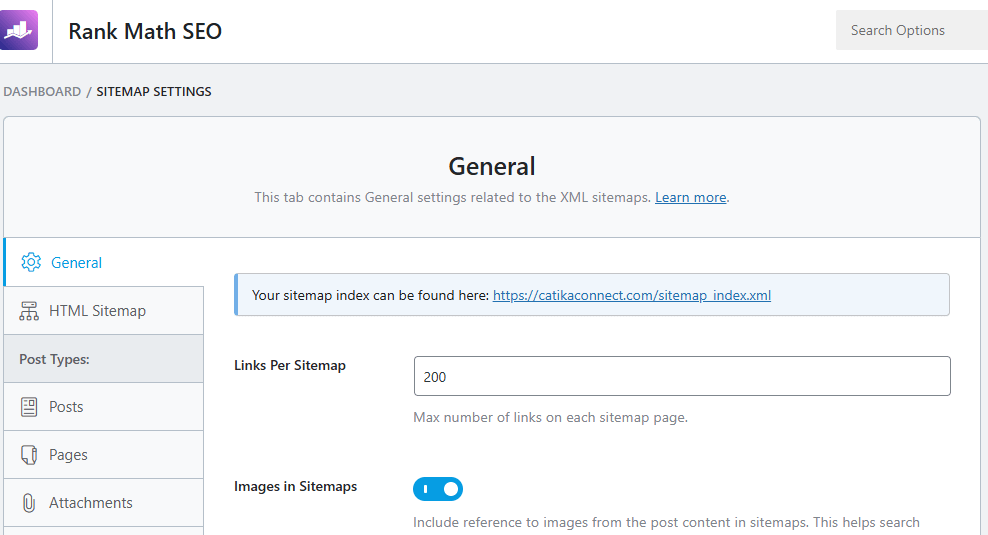Click the Rank Math SEO title
Image resolution: width=988 pixels, height=535 pixels.
145,31
